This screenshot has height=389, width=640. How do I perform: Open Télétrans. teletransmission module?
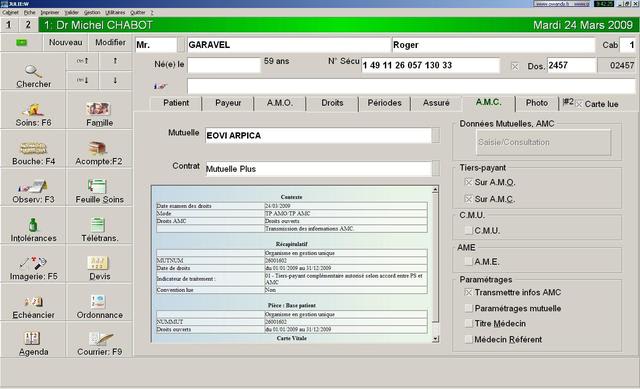pyautogui.click(x=99, y=226)
